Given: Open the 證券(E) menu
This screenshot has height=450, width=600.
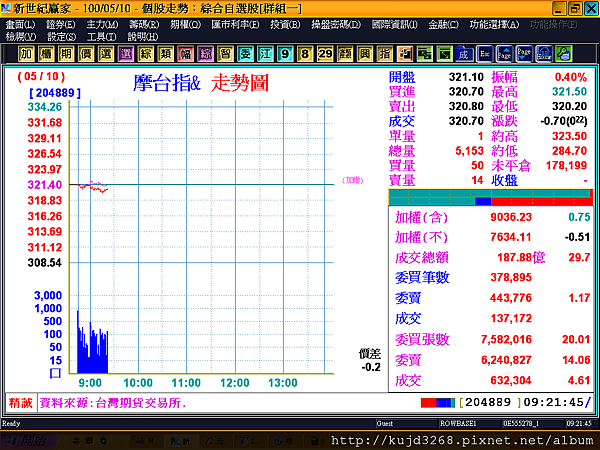Looking at the screenshot, I should pos(60,25).
